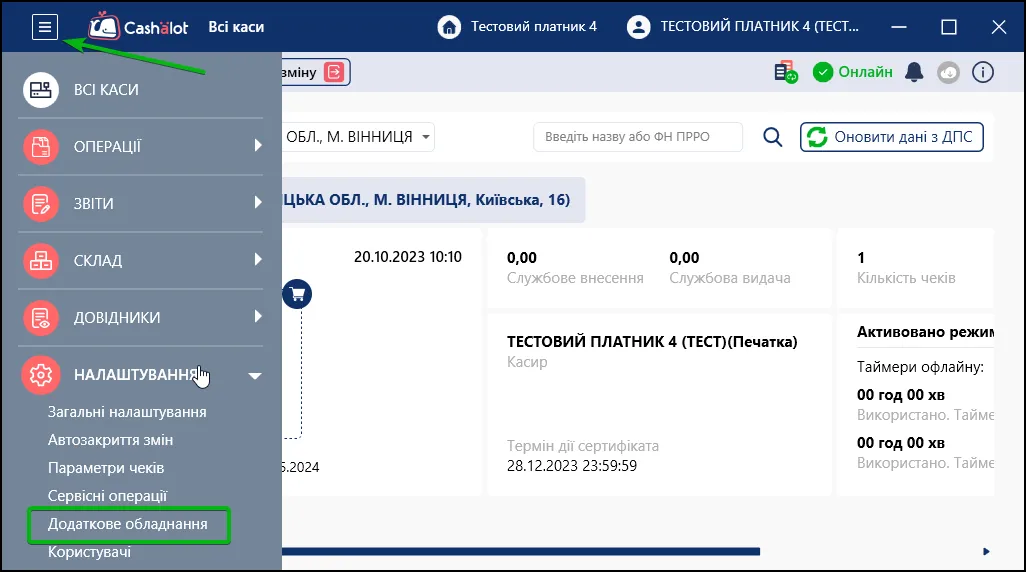The image size is (1026, 572).
Task: Toggle the hamburger menu button
Action: pyautogui.click(x=44, y=27)
